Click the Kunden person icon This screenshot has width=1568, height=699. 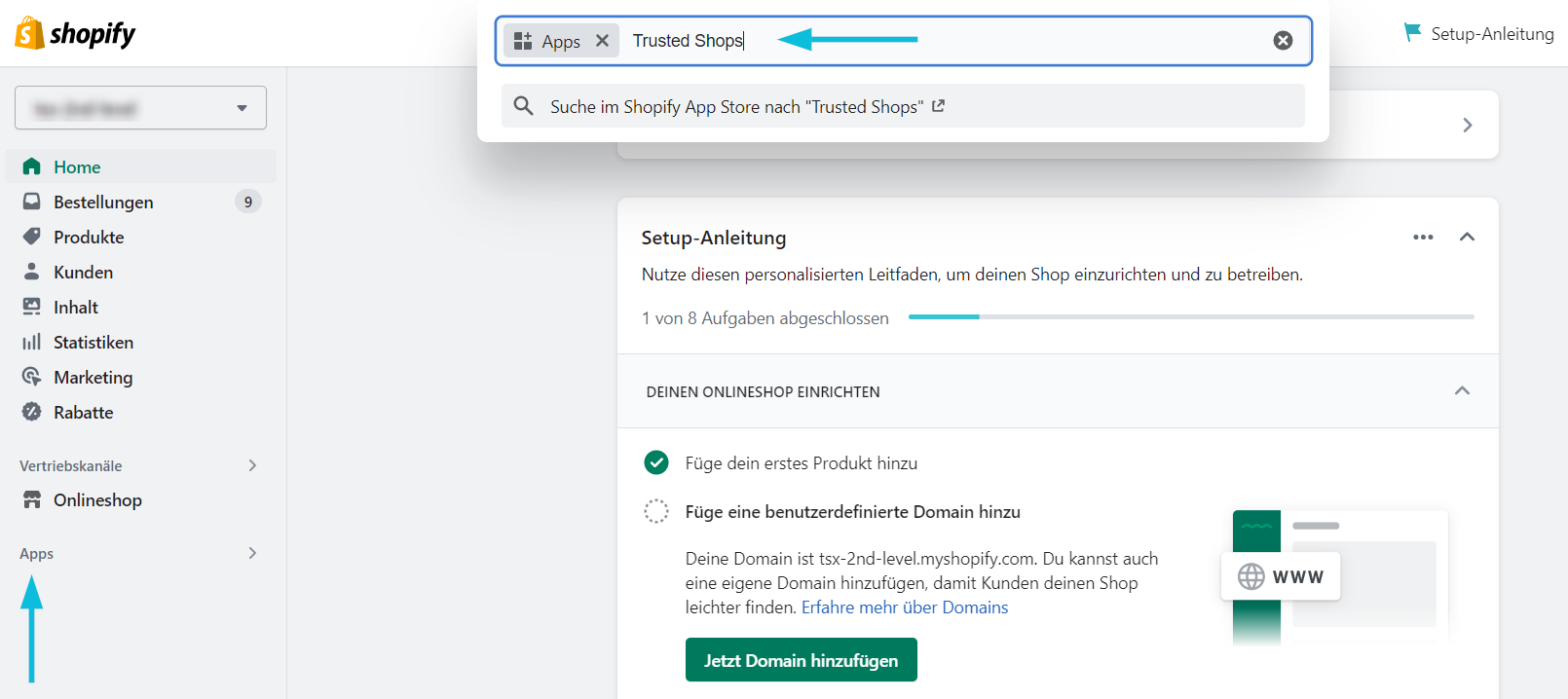(32, 272)
